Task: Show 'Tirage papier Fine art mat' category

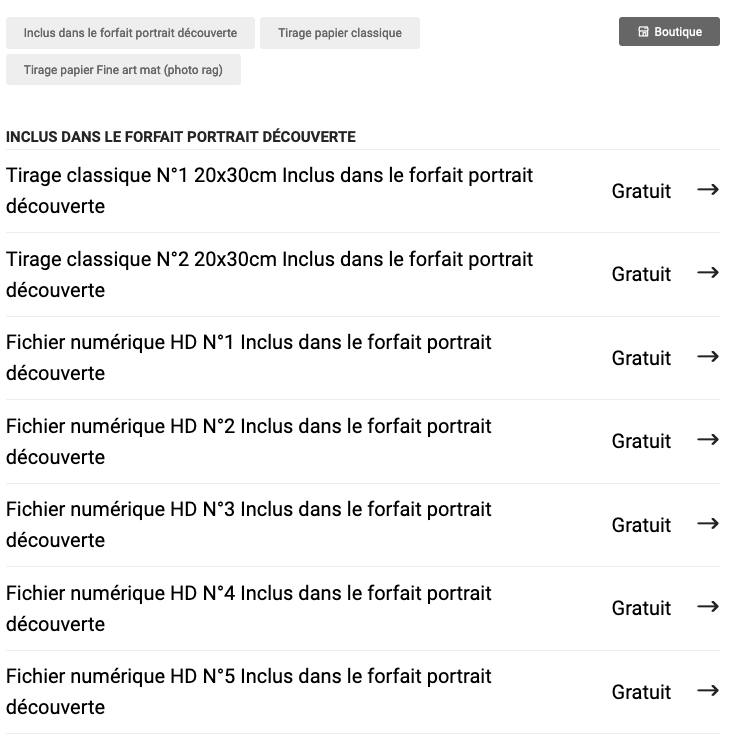Action: click(x=123, y=70)
